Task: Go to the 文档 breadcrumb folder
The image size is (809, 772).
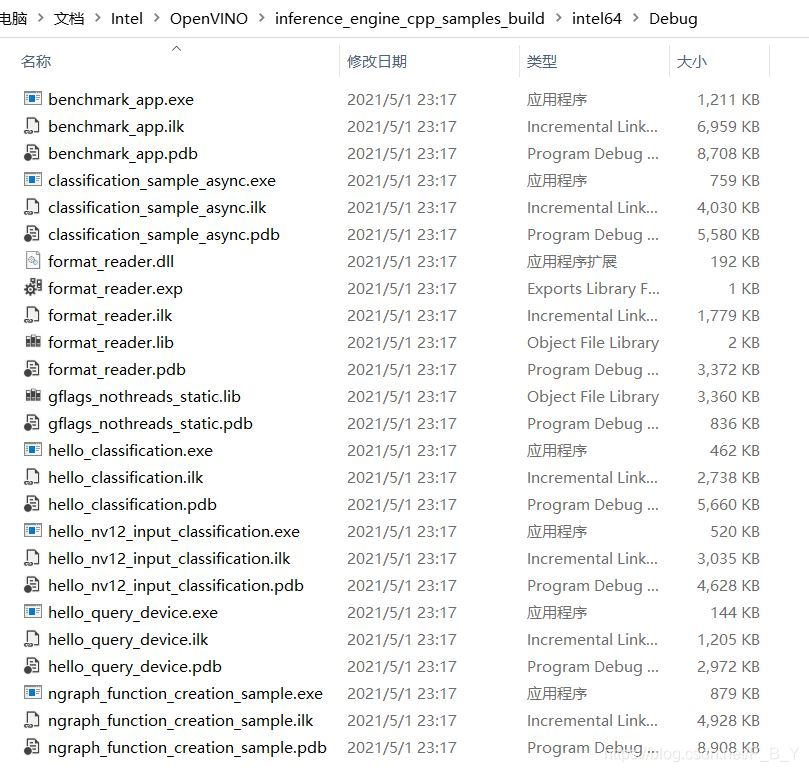Action: (x=69, y=19)
